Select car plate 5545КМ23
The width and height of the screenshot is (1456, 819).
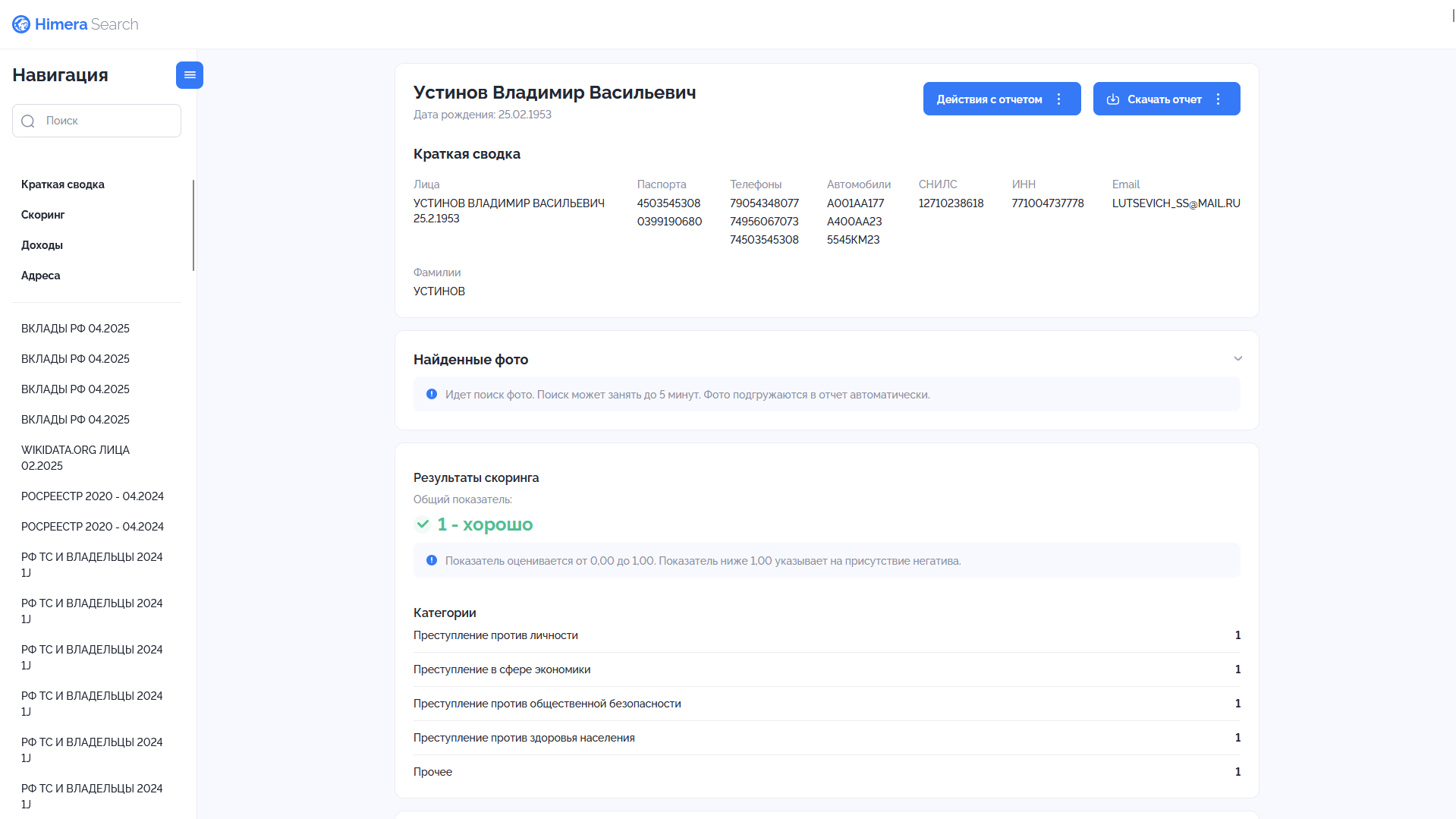pyautogui.click(x=854, y=240)
